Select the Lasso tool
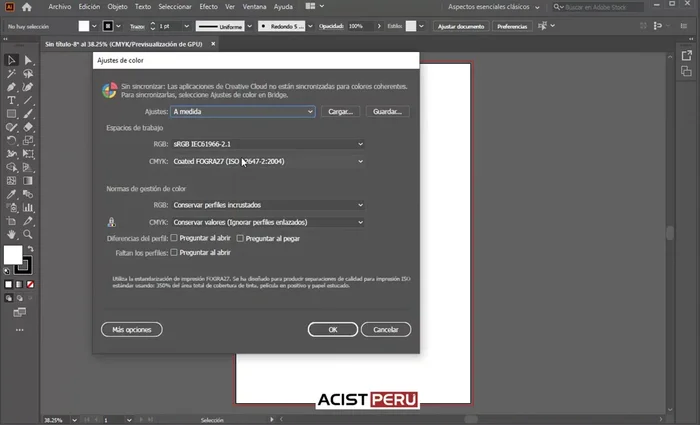The height and width of the screenshot is (425, 700). tap(28, 74)
